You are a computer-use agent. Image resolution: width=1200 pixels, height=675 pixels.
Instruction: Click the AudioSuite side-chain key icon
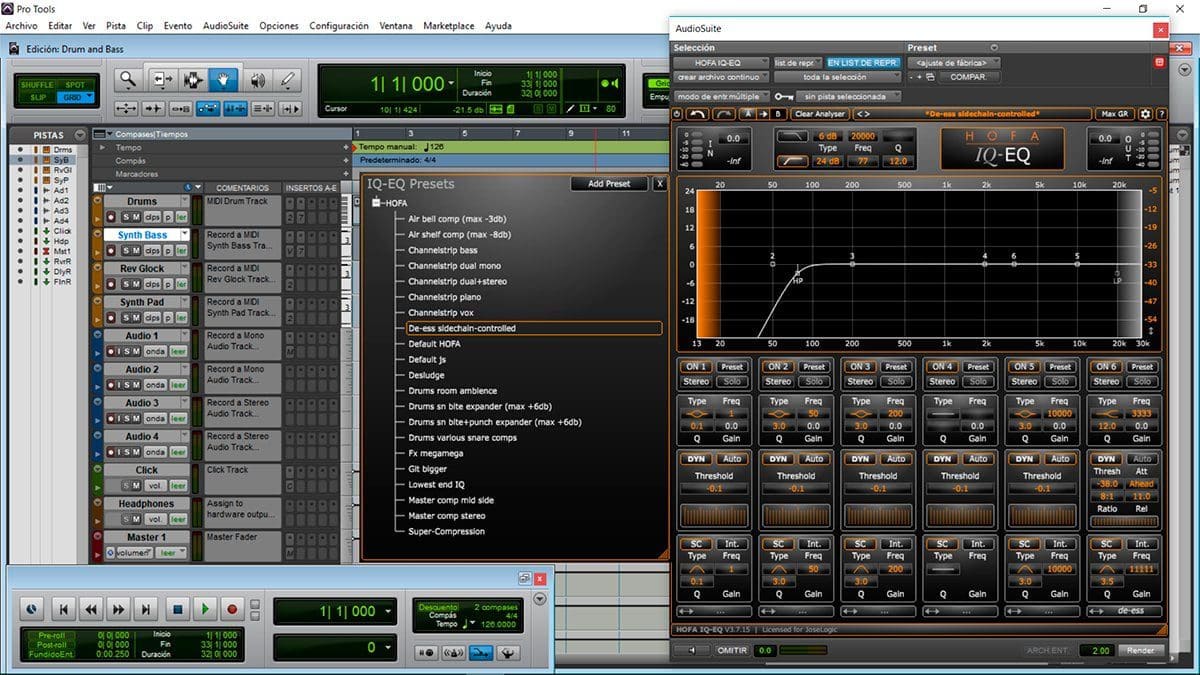click(x=784, y=96)
